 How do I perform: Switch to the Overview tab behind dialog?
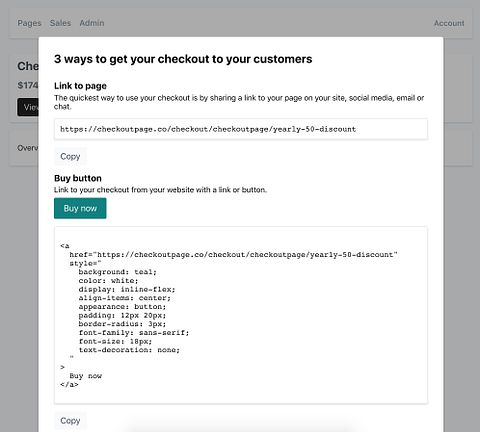coord(28,148)
